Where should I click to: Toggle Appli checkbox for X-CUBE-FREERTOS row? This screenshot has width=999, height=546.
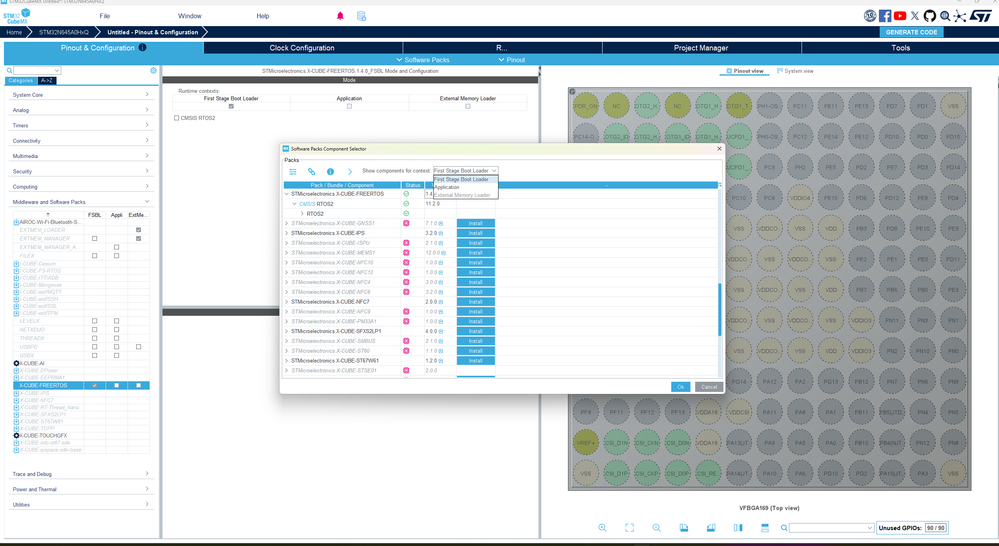(x=116, y=385)
